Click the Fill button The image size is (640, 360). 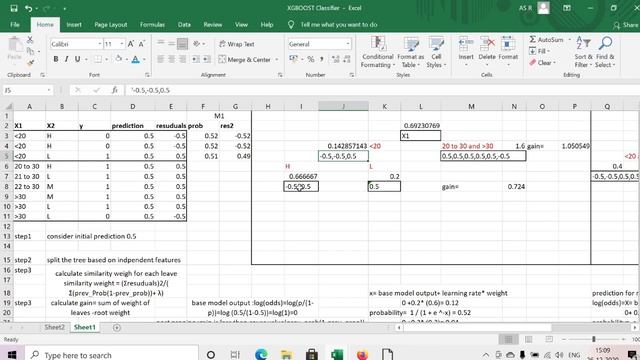(x=539, y=51)
